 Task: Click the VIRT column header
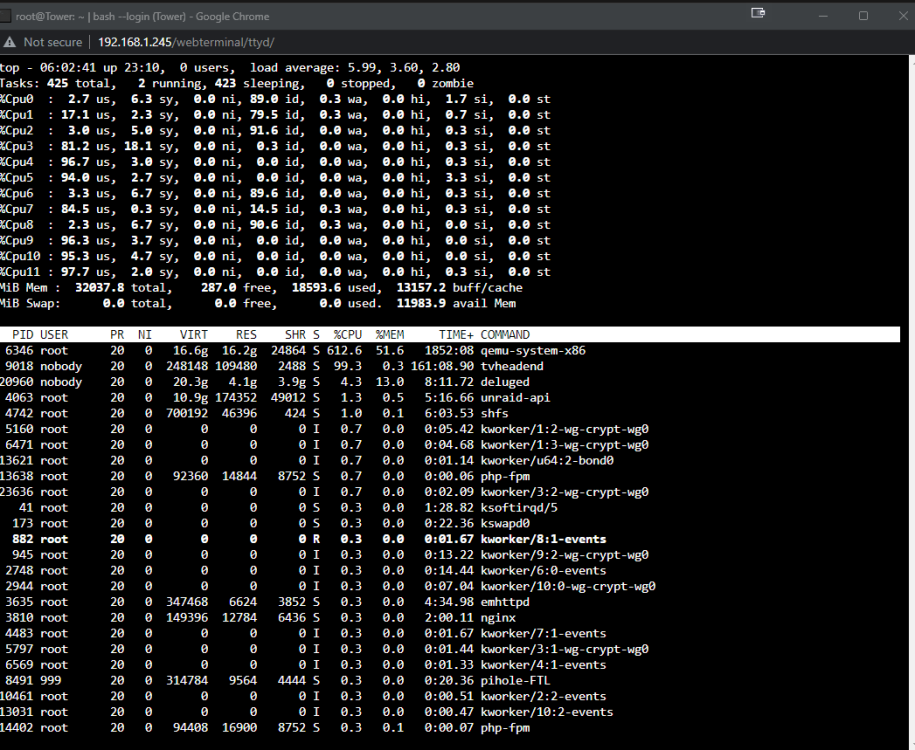point(194,334)
